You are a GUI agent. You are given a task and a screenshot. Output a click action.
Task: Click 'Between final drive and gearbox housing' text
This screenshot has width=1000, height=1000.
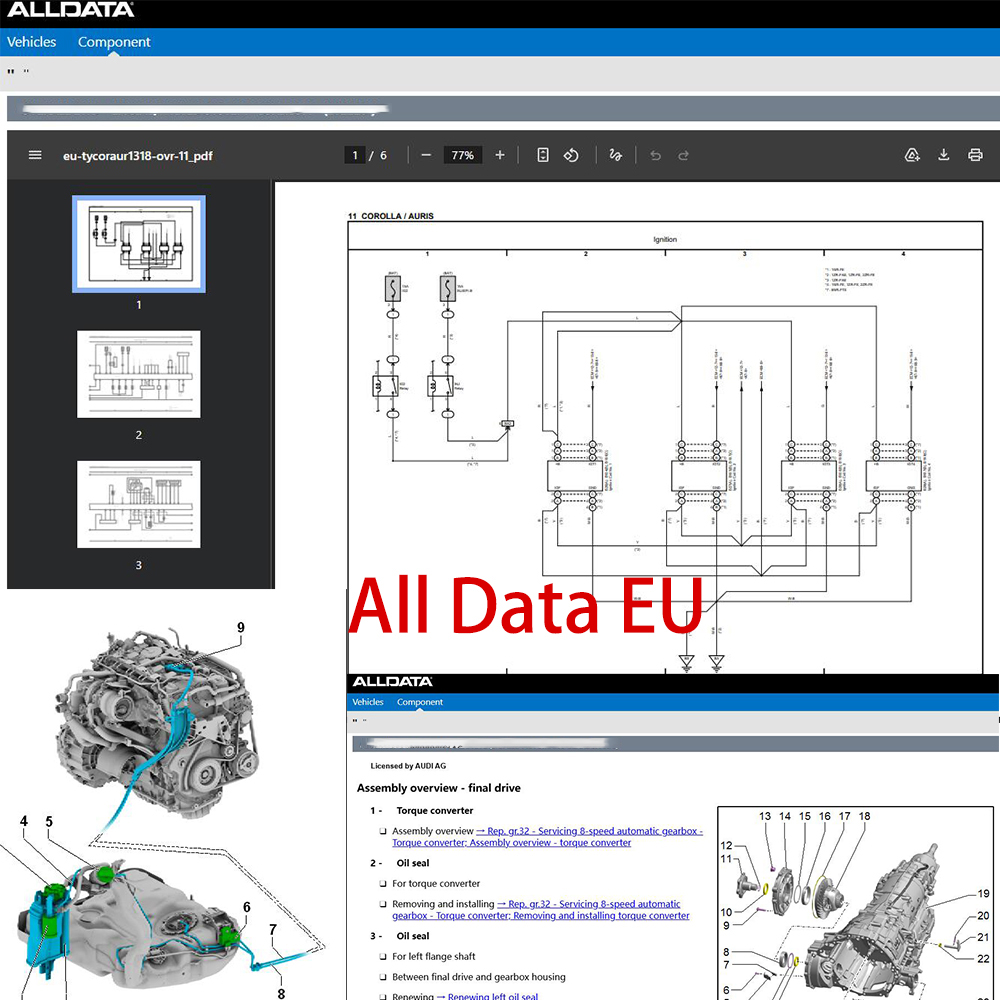point(478,976)
